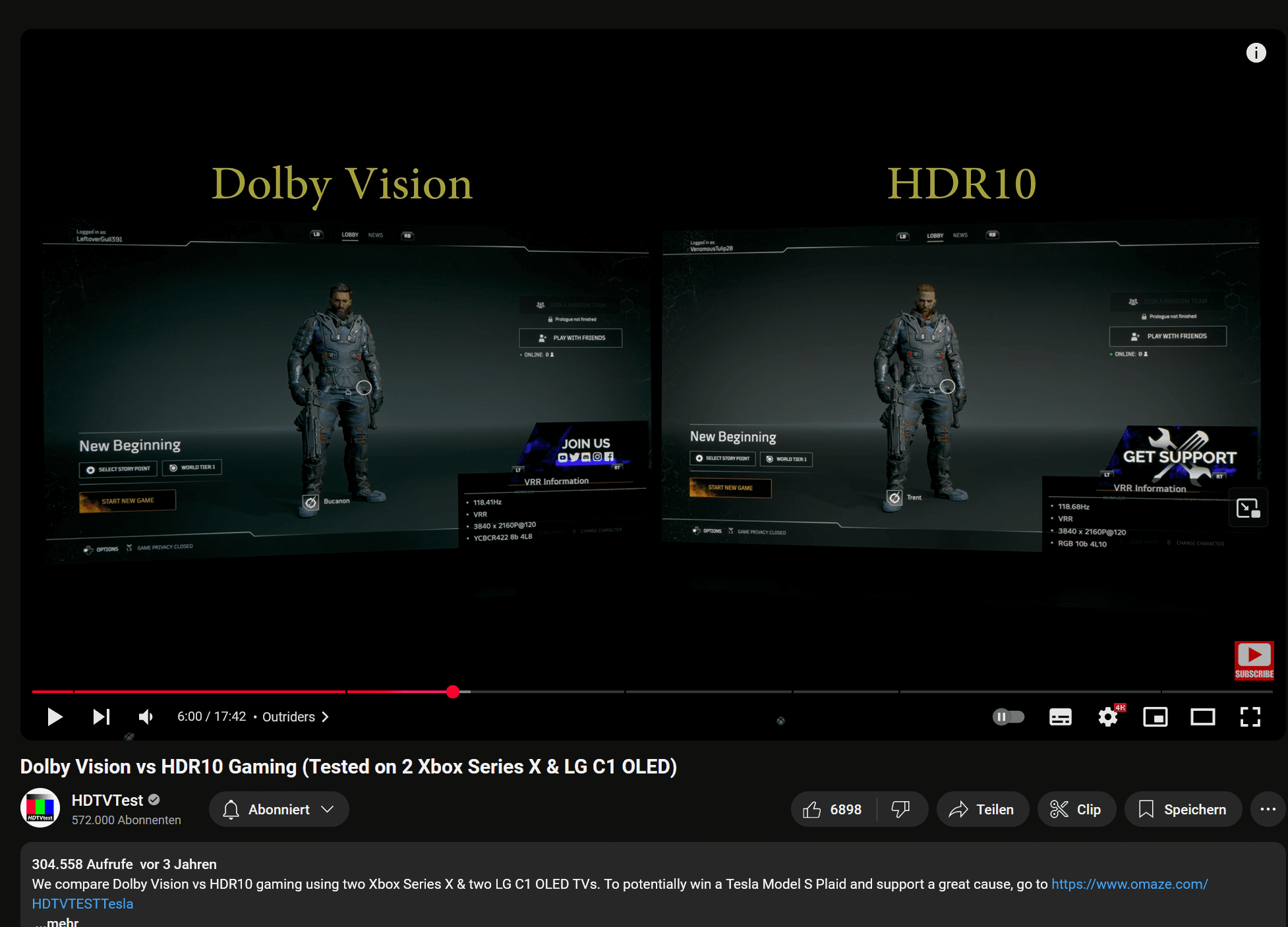Viewport: 1288px width, 927px height.
Task: Open the HDTVTest channel name link
Action: point(107,800)
